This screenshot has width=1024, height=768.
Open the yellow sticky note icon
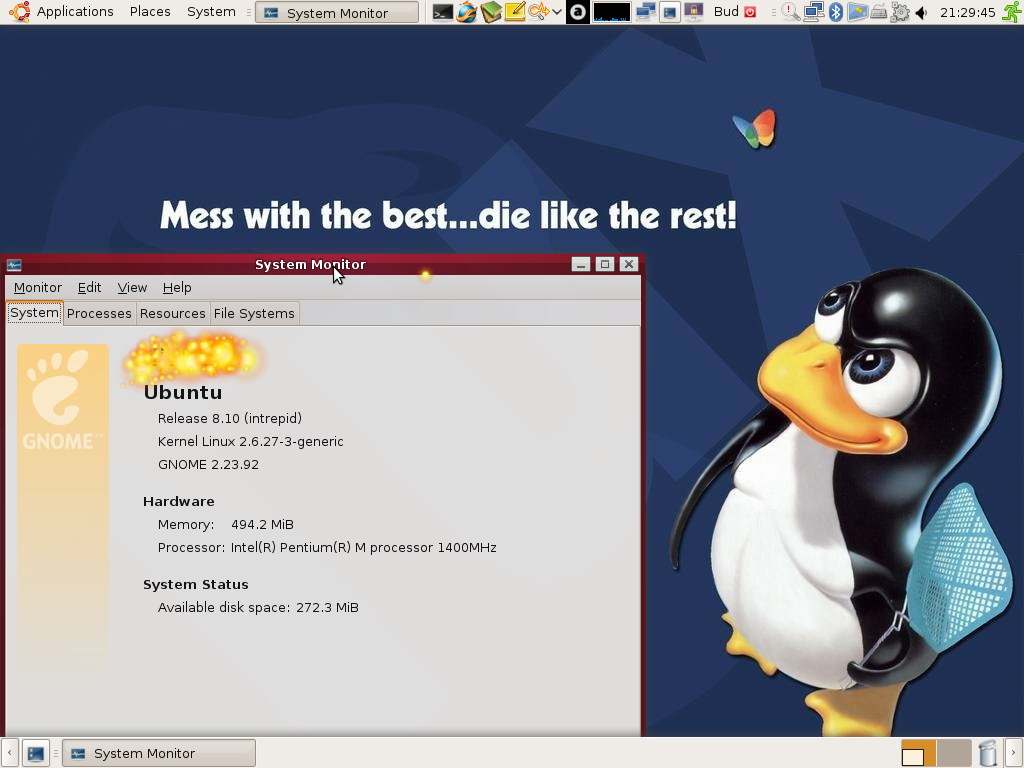click(x=515, y=12)
